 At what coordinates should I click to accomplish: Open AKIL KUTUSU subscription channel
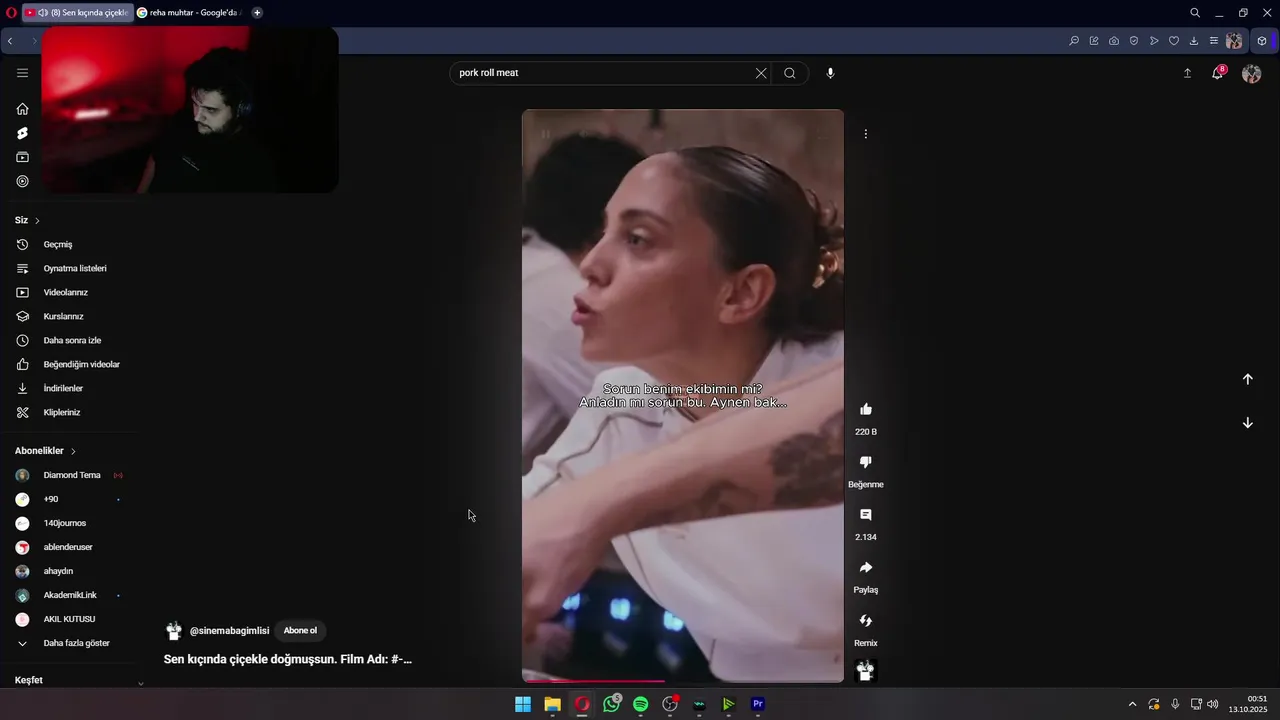(70, 620)
